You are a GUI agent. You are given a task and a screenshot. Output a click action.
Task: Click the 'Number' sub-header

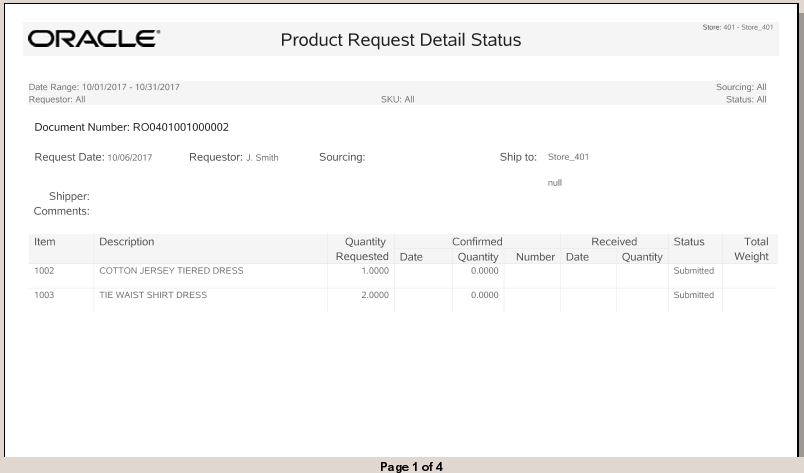(x=535, y=257)
